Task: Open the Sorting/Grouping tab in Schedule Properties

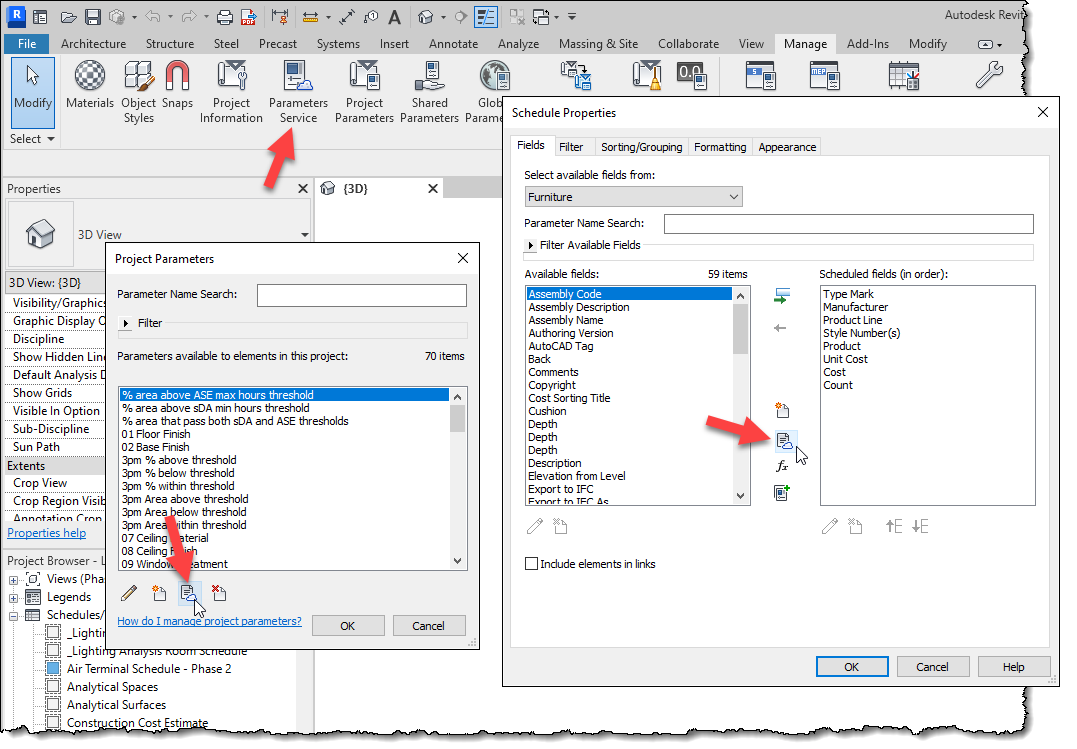Action: click(x=642, y=147)
